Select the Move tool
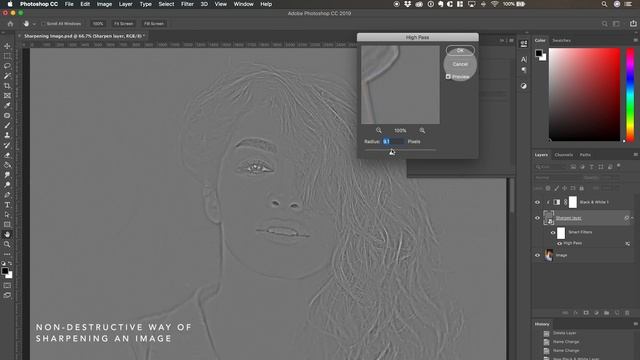The width and height of the screenshot is (640, 360). pyautogui.click(x=7, y=46)
